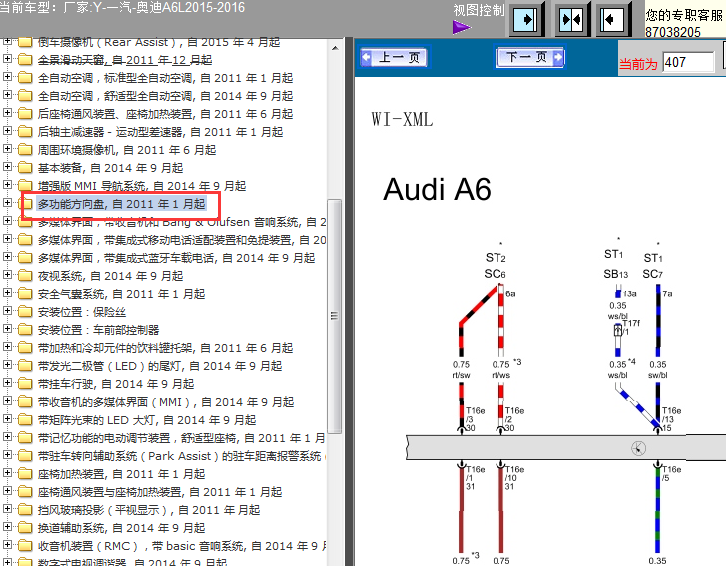Open folder icon for 多媒体界面 带集成式移动电话适配装置

[x=25, y=240]
